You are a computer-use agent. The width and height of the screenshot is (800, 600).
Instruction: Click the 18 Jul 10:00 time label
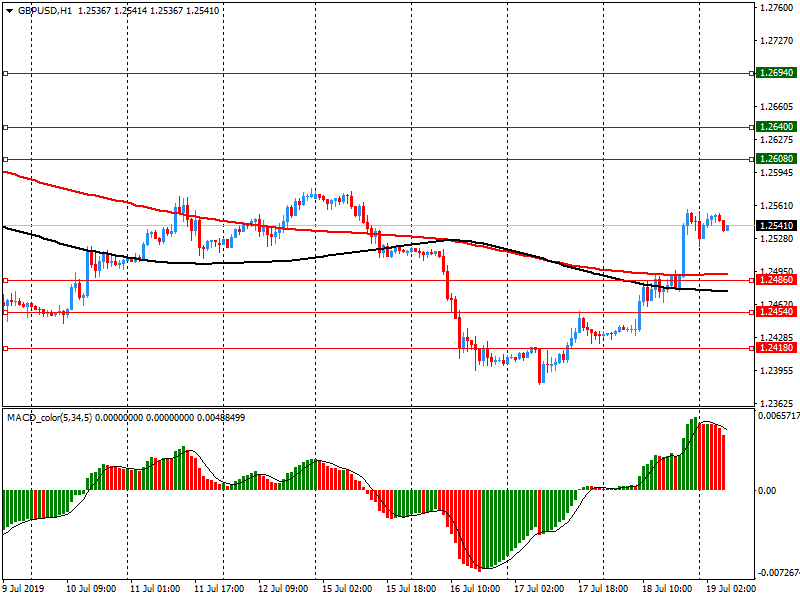667,589
